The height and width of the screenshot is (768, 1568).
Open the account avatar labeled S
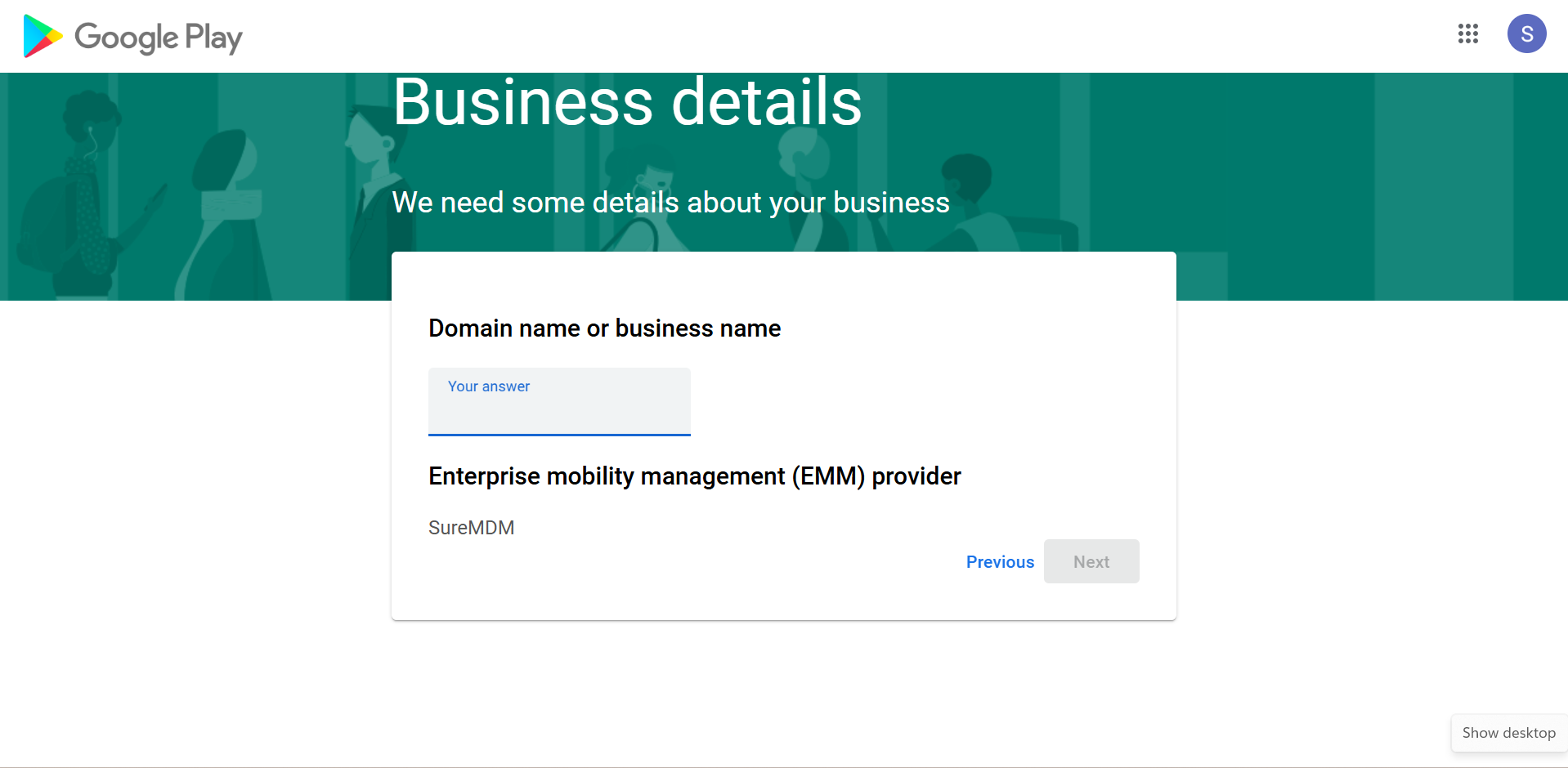pos(1525,33)
